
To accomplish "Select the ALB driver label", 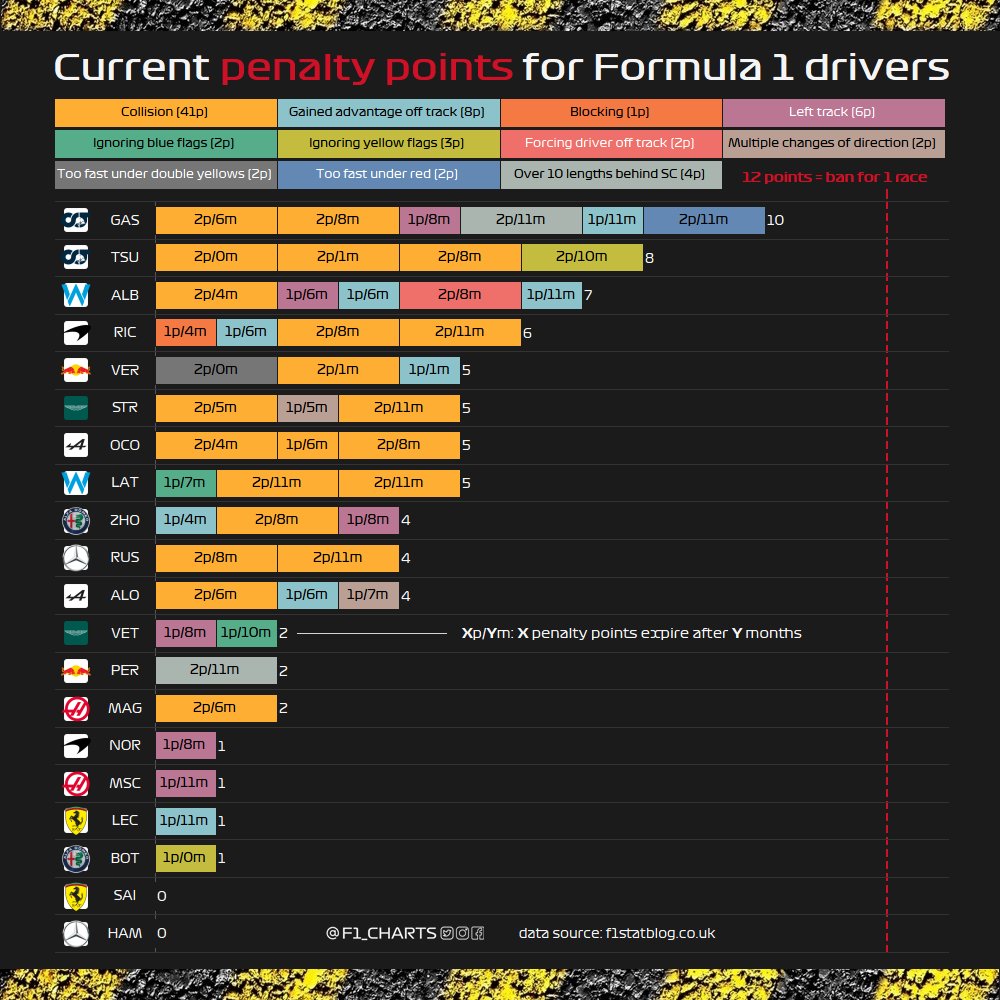I will coord(125,294).
